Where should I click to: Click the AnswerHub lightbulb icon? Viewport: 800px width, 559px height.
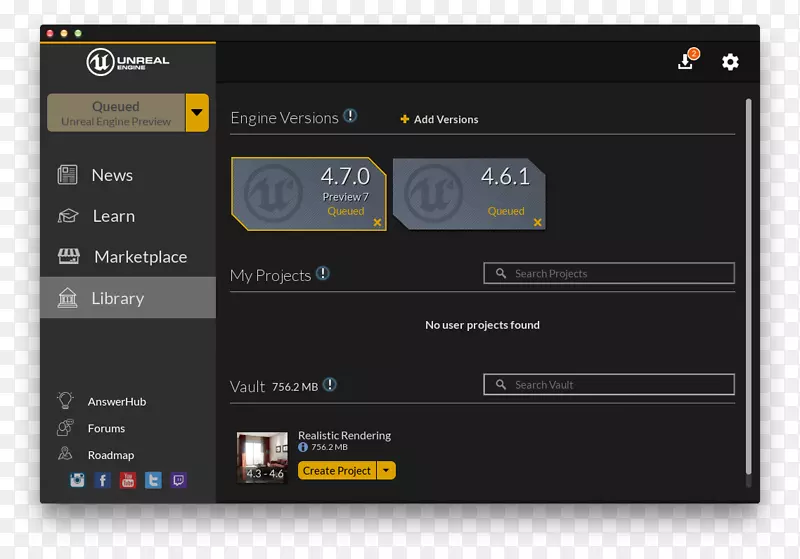point(65,400)
